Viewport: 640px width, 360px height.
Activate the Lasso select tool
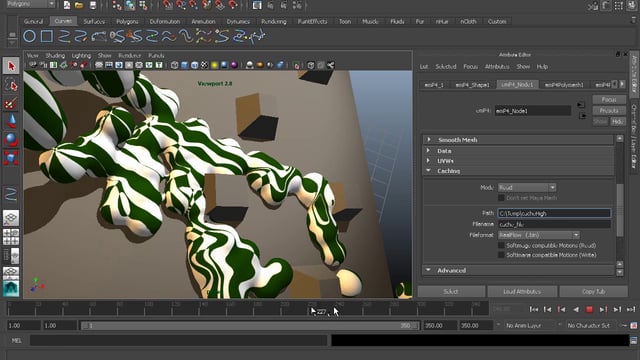[x=11, y=84]
